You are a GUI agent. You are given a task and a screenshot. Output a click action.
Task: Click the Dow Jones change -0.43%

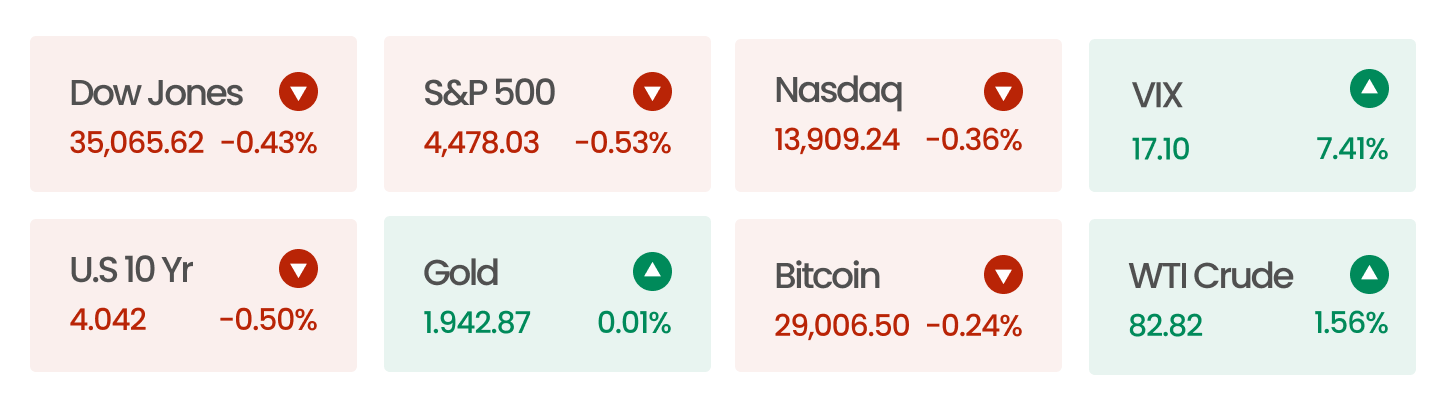point(268,143)
